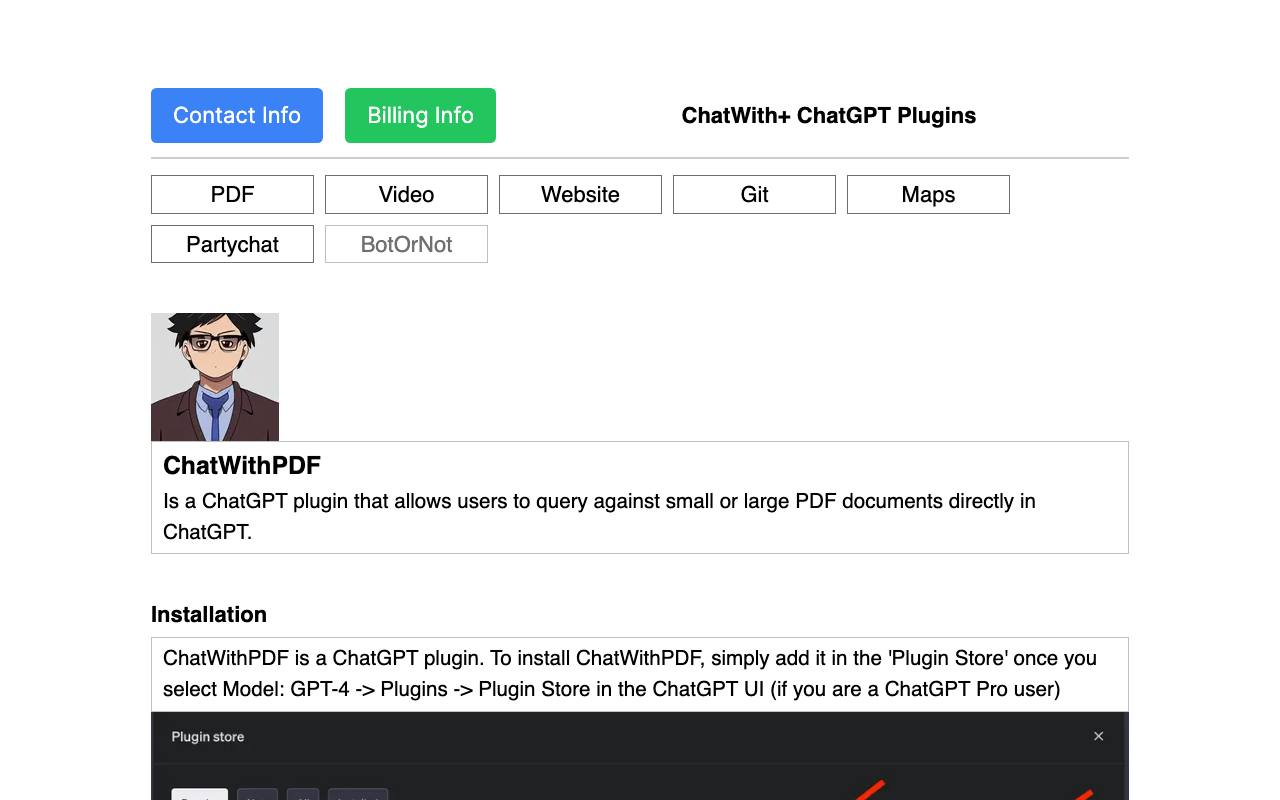
Task: Open the green Billing Info button
Action: [420, 115]
